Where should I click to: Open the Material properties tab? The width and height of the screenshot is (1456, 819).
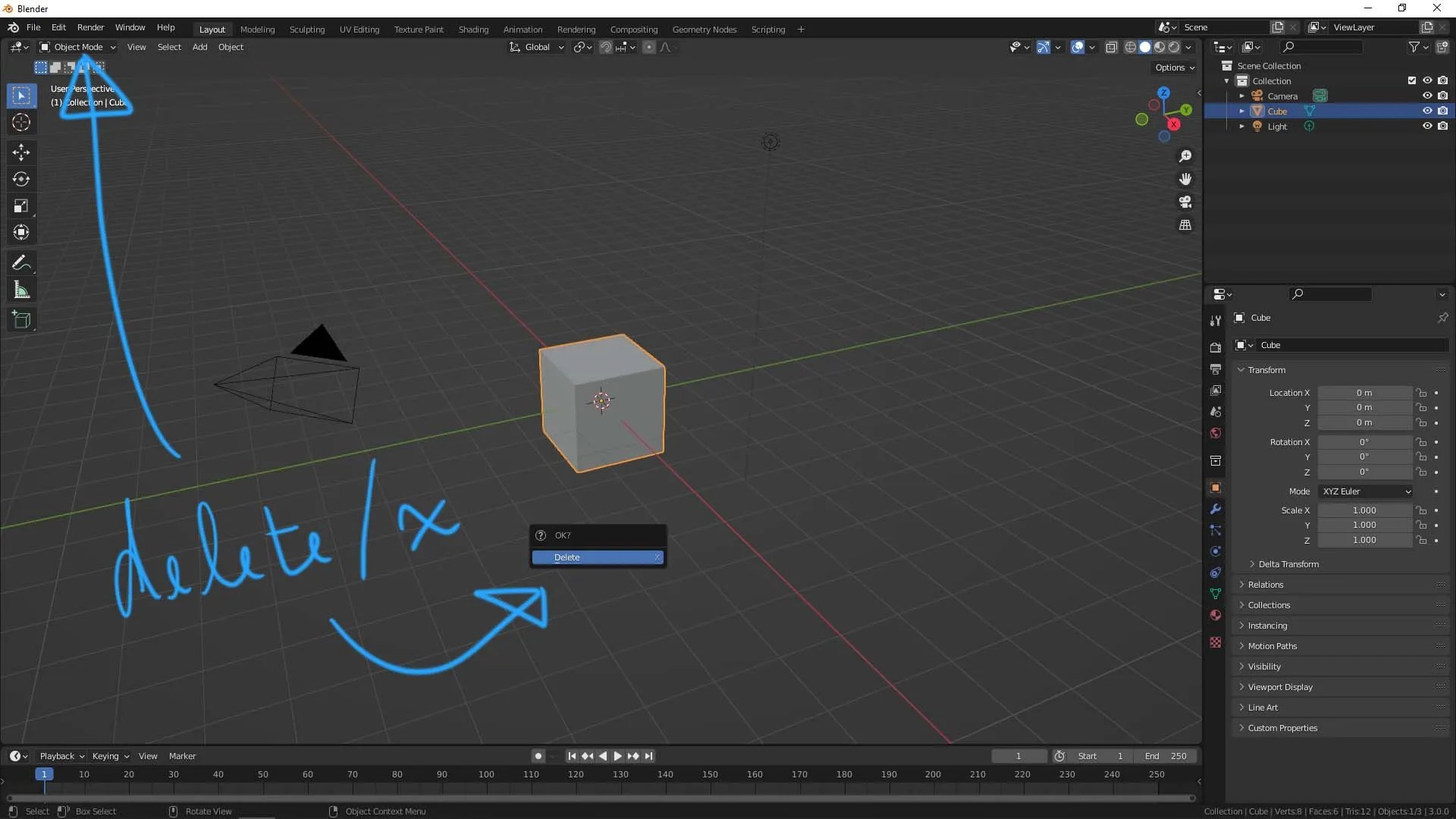tap(1216, 615)
